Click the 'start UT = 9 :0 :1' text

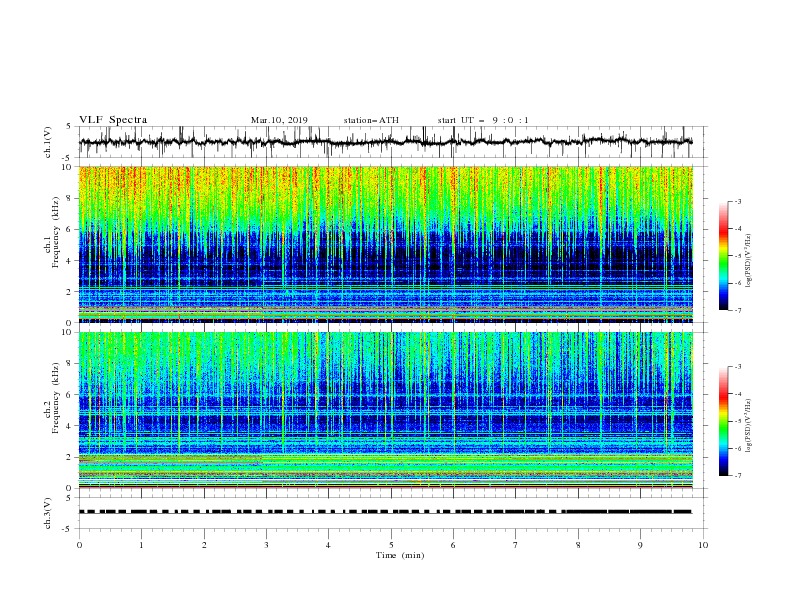pyautogui.click(x=483, y=120)
